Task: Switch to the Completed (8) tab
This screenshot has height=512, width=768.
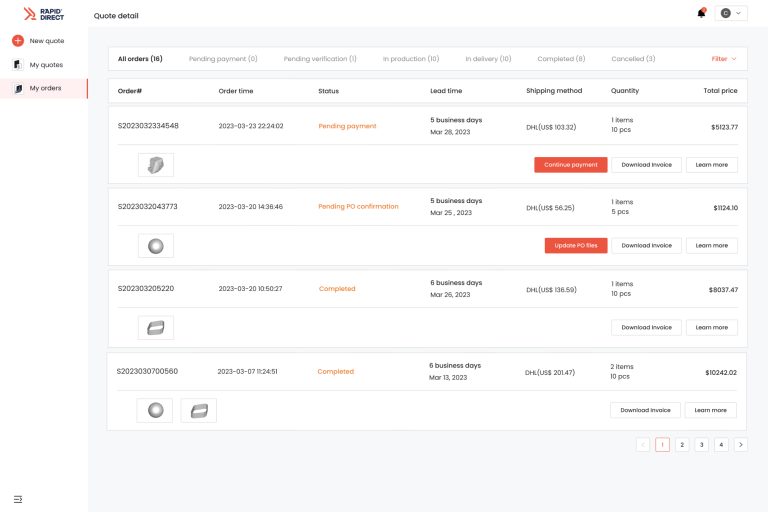Action: [561, 59]
